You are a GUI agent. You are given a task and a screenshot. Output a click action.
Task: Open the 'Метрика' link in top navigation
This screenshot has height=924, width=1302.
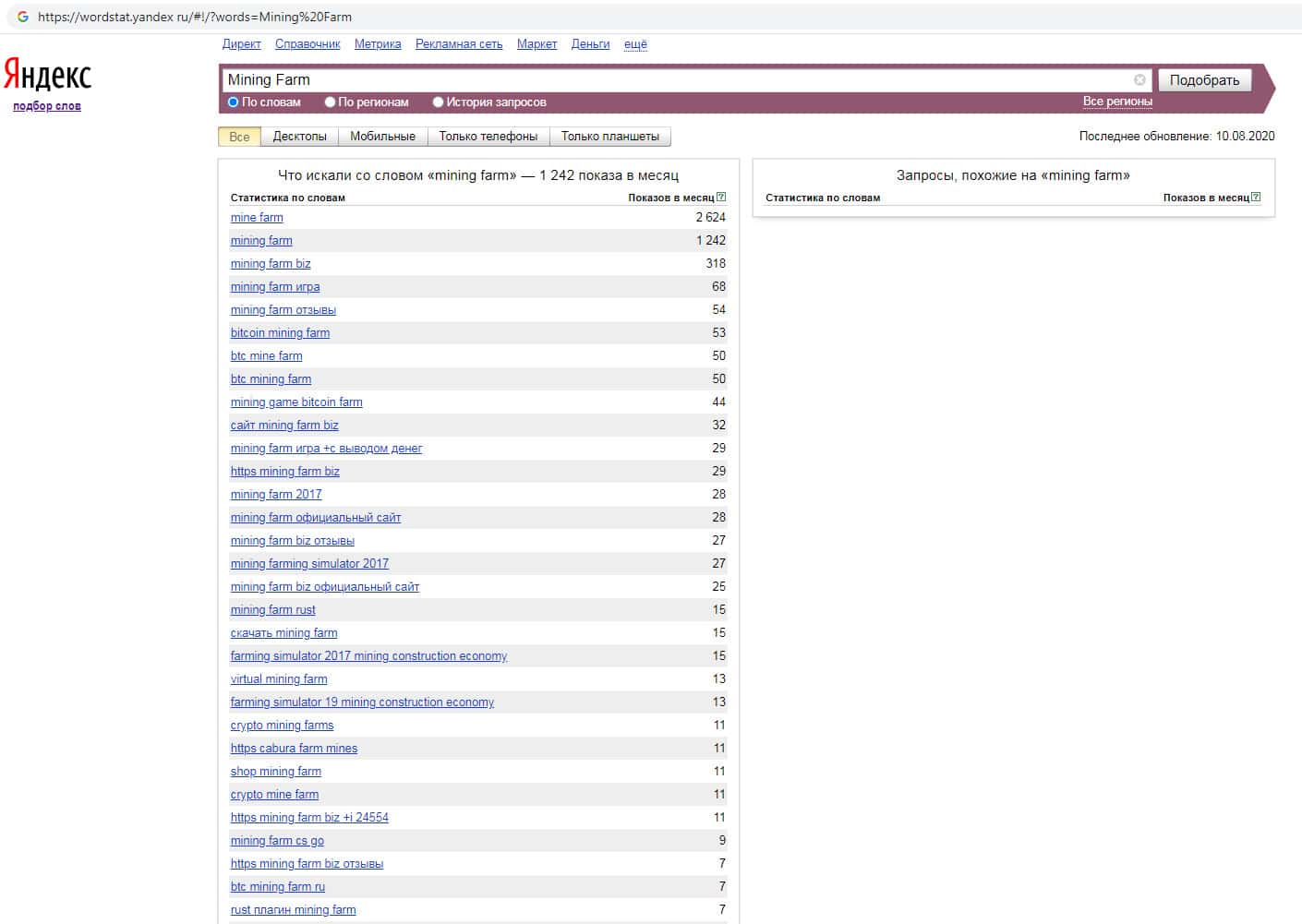click(x=378, y=44)
